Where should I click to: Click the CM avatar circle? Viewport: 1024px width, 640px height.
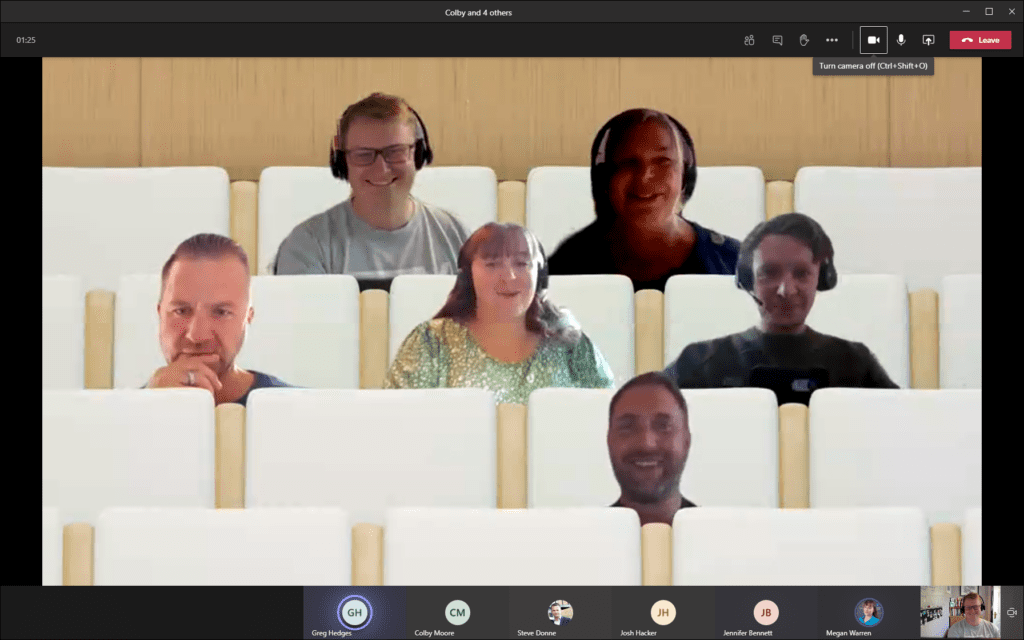(457, 612)
